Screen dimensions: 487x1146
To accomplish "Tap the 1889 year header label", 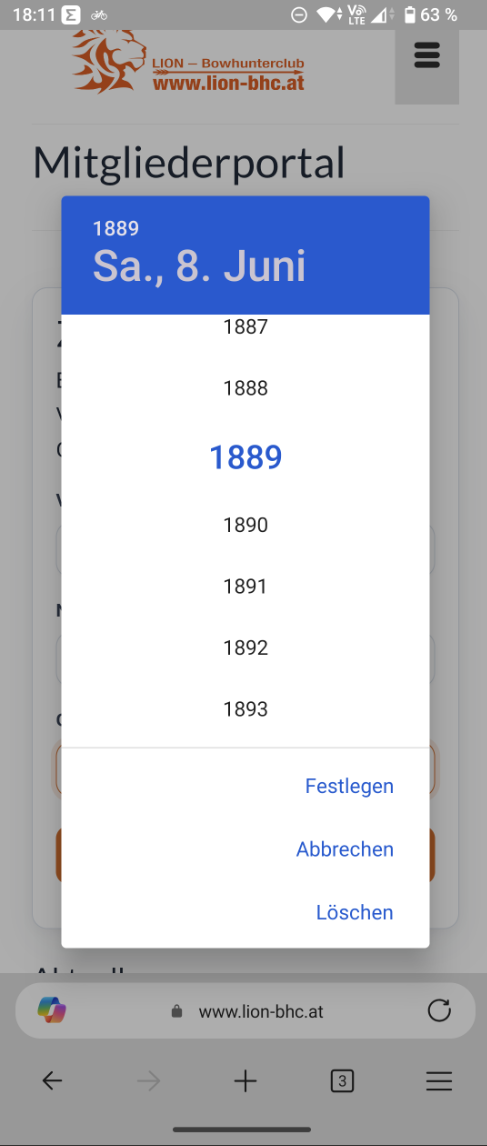I will pos(116,229).
